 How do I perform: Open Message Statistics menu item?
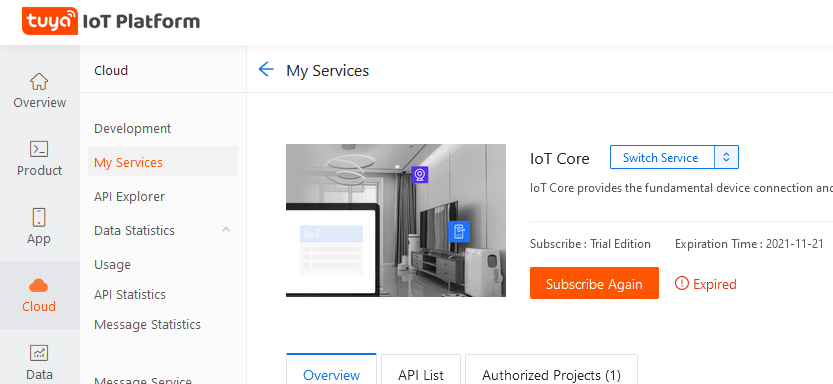147,324
